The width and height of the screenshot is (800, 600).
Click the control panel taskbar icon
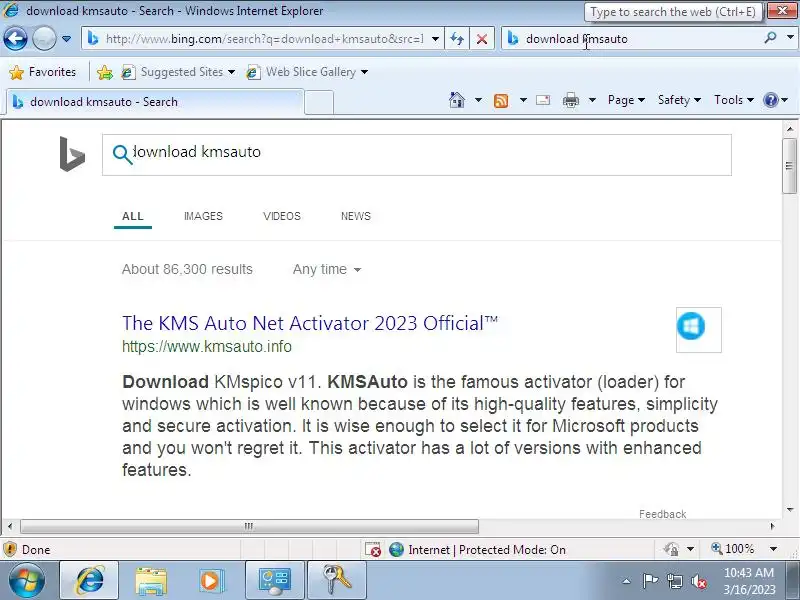pos(274,581)
